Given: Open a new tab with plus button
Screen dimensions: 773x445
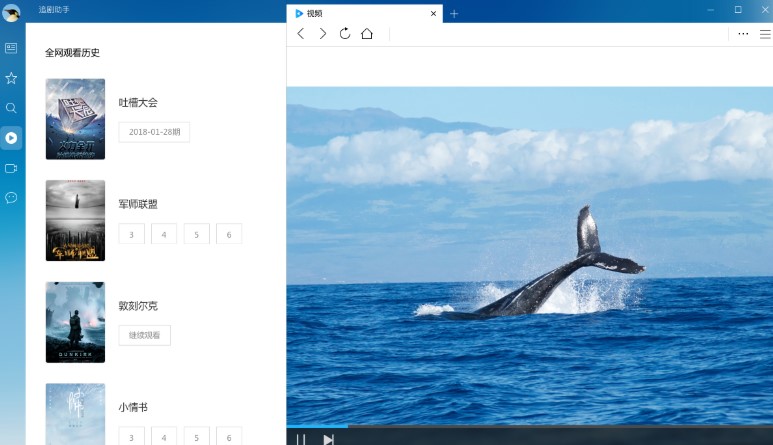Looking at the screenshot, I should [x=454, y=14].
